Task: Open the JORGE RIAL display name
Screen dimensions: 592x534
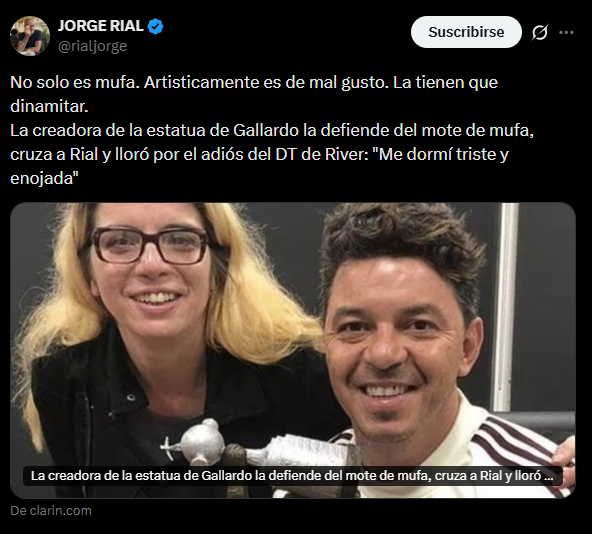Action: pos(100,26)
